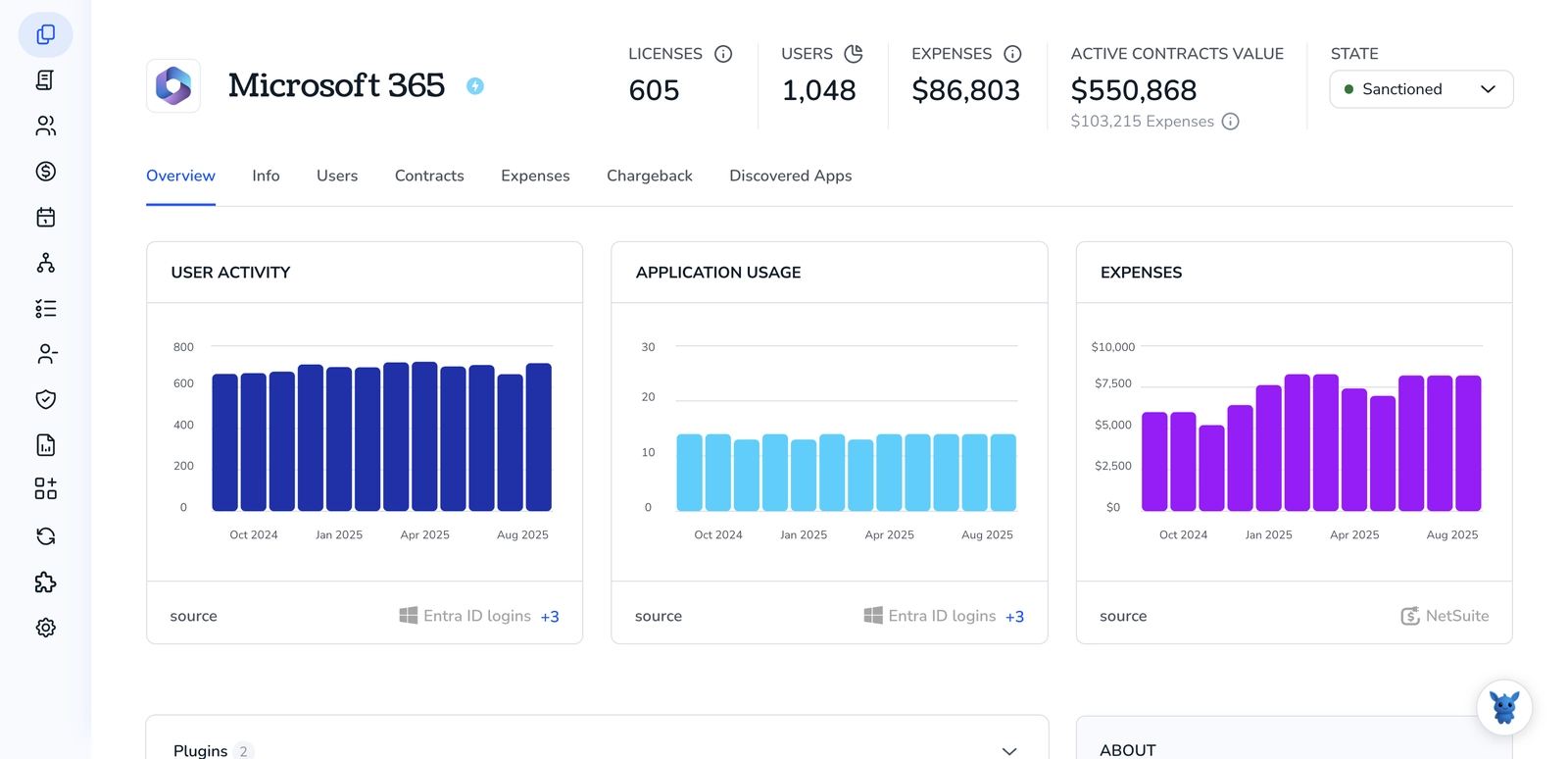Open the add-apps grid sidebar icon
1568x759 pixels.
[x=45, y=488]
